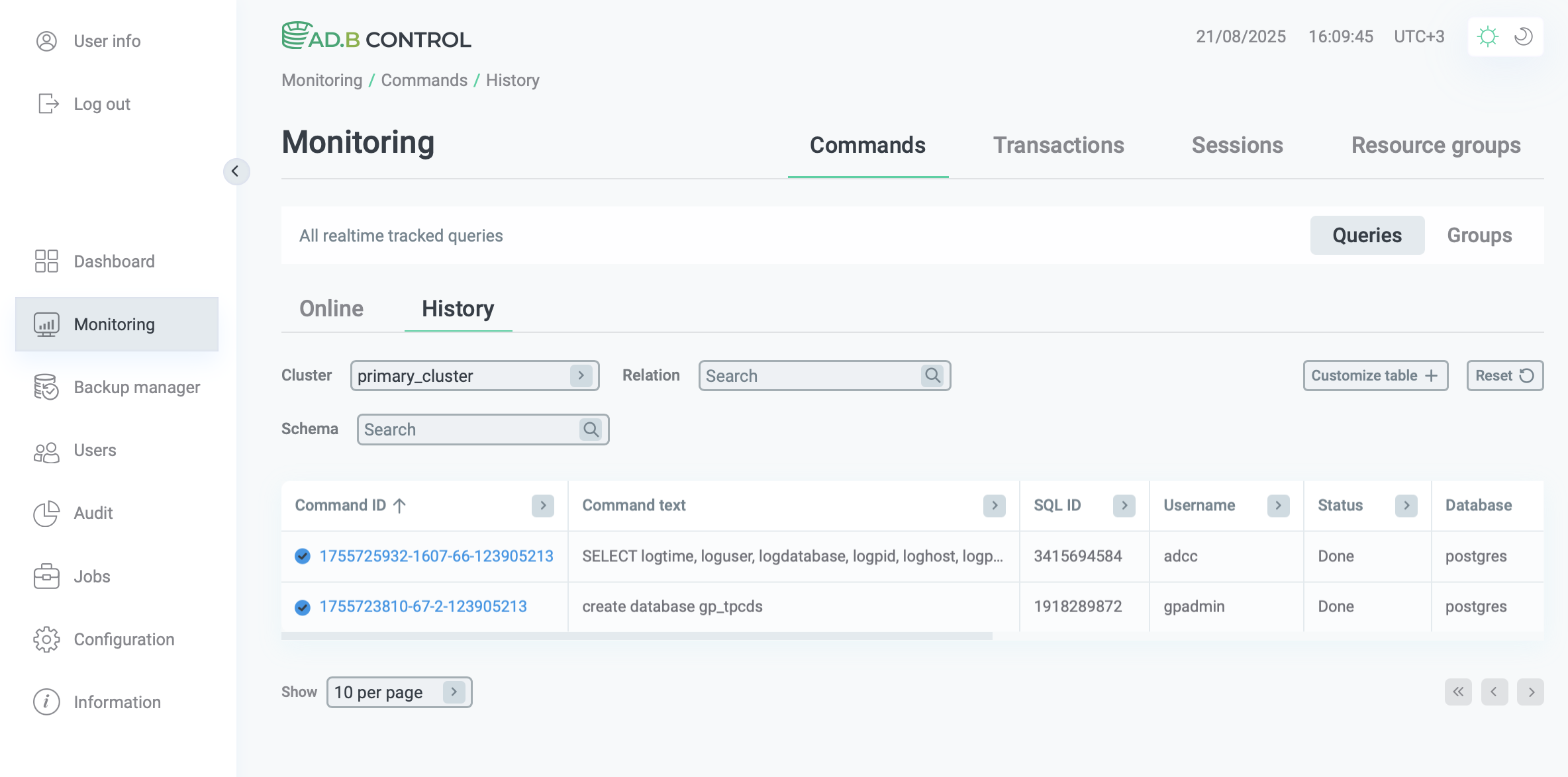The image size is (1568, 777).
Task: Check the create database gp_tpcds row
Action: (x=303, y=607)
